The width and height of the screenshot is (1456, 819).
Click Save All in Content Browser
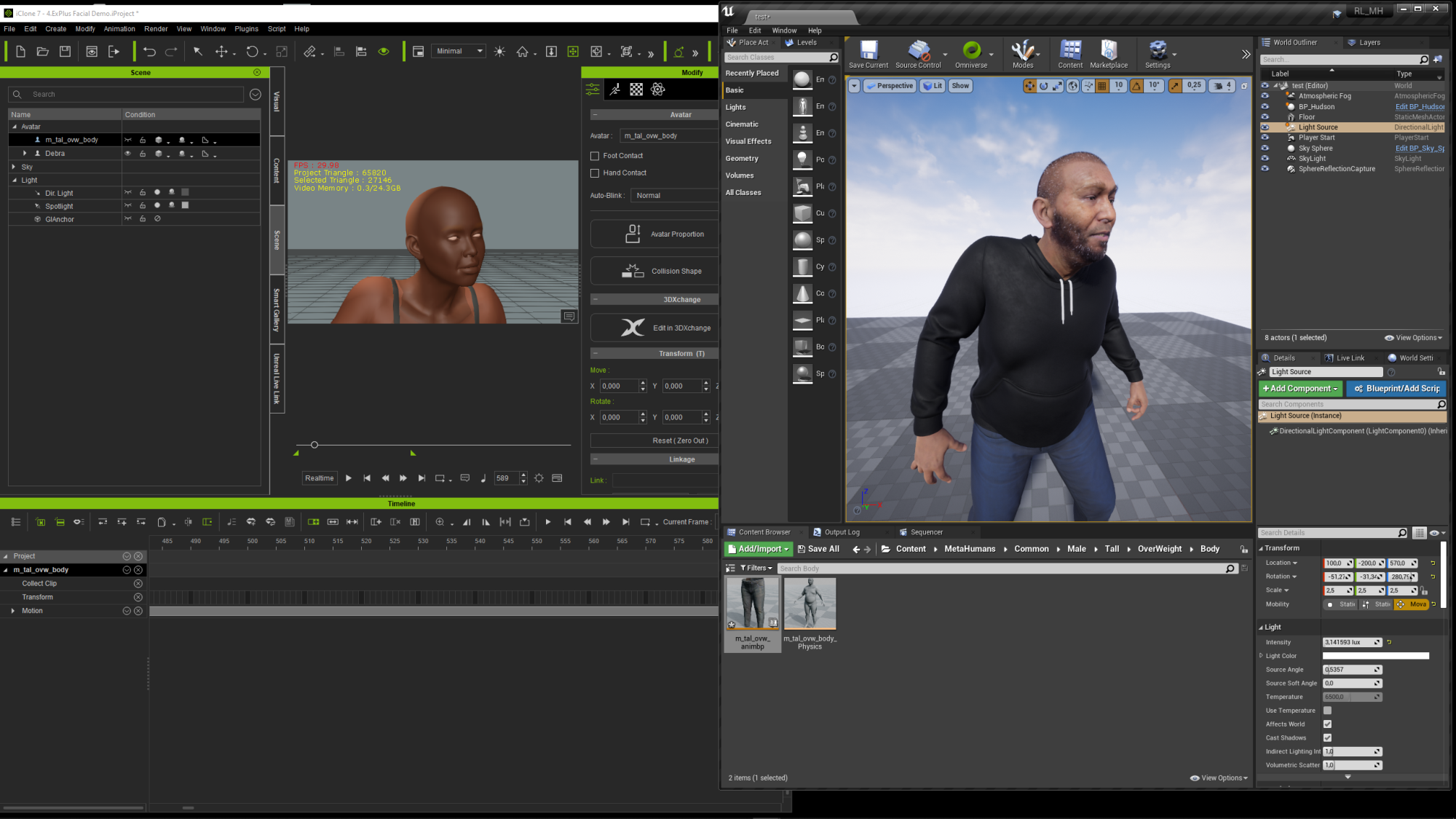pos(818,549)
